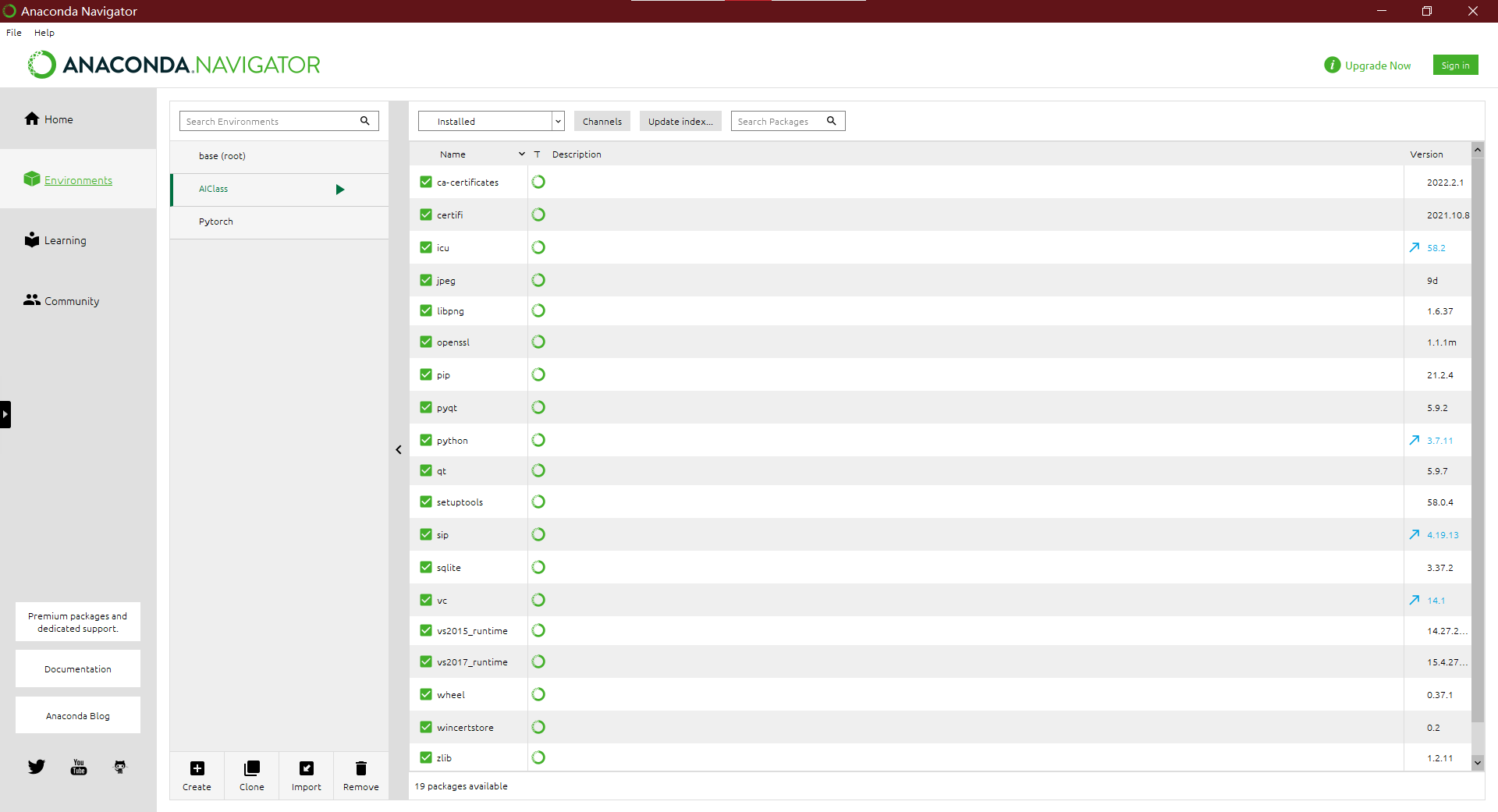This screenshot has height=812, width=1498.
Task: Open the Installed filter dropdown
Action: (491, 121)
